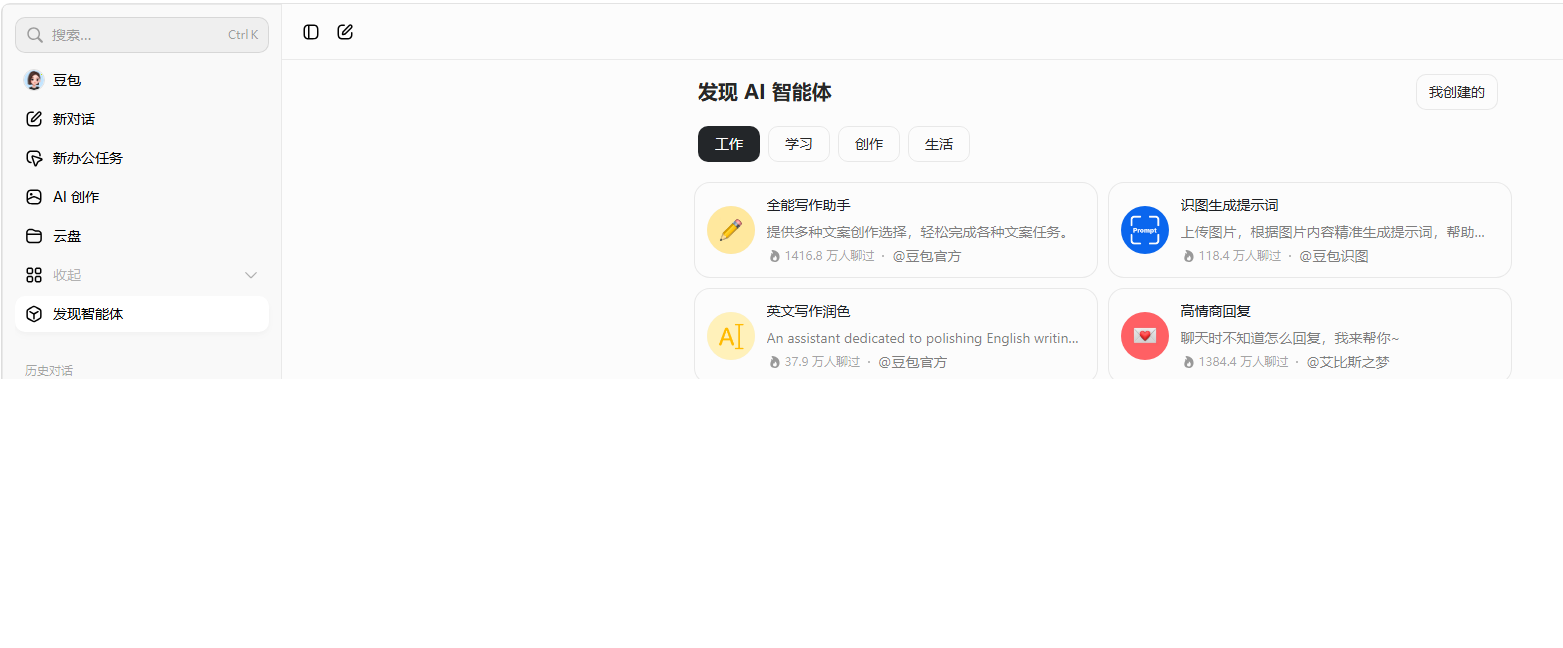Open the 识图生成提示词 agent title
The height and width of the screenshot is (648, 1563).
pyautogui.click(x=1229, y=205)
